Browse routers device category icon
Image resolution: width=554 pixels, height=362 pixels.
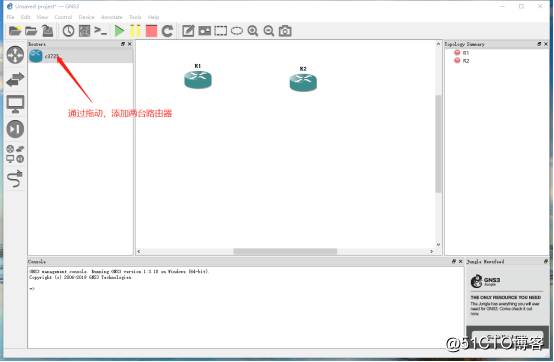[x=15, y=55]
